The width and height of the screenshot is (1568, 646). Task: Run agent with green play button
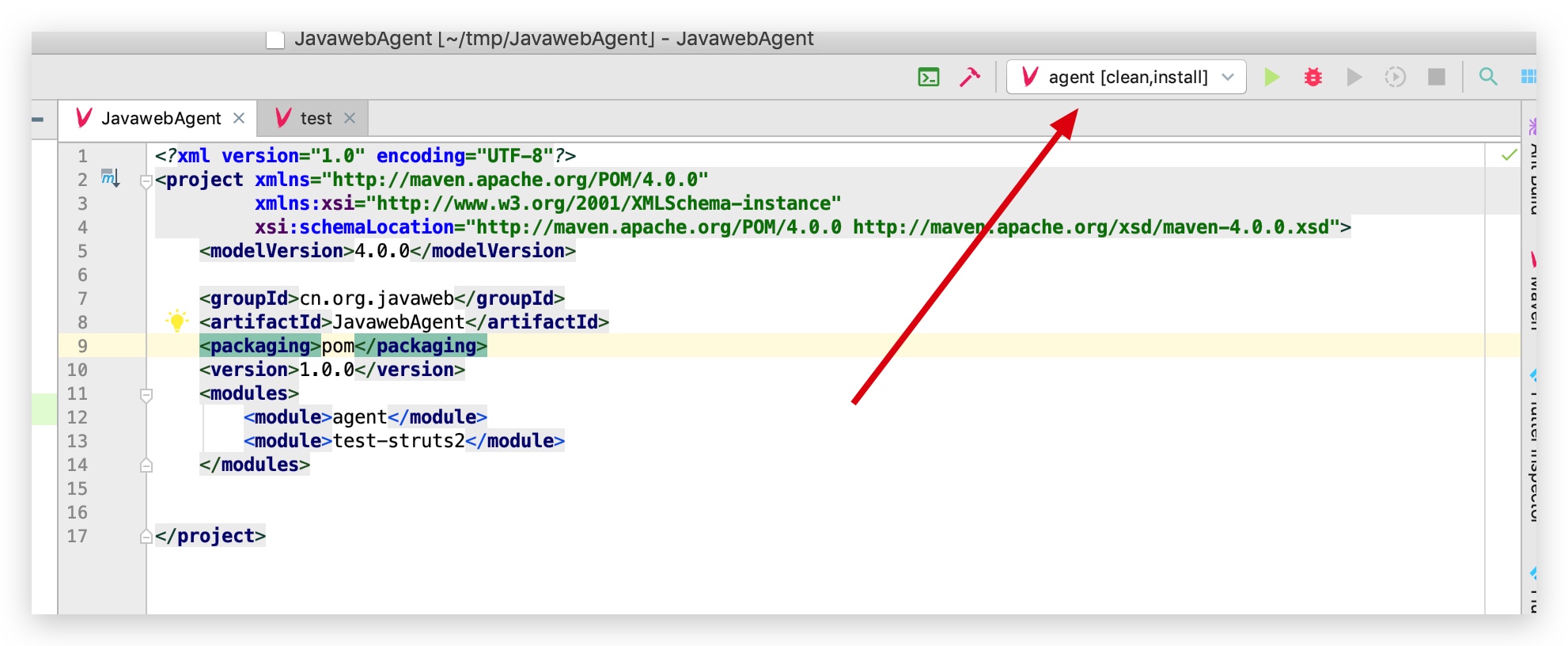tap(1271, 77)
